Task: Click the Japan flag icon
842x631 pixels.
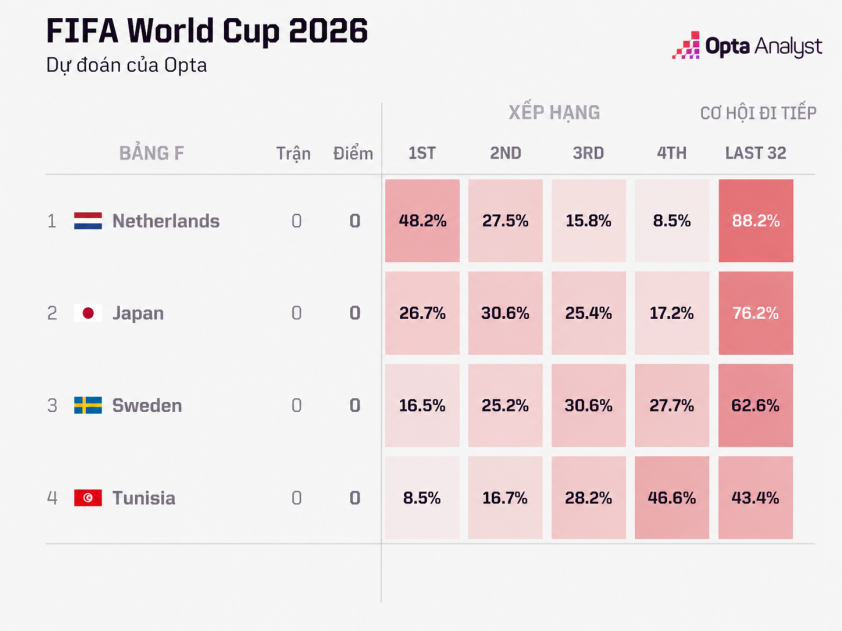Action: pos(88,313)
